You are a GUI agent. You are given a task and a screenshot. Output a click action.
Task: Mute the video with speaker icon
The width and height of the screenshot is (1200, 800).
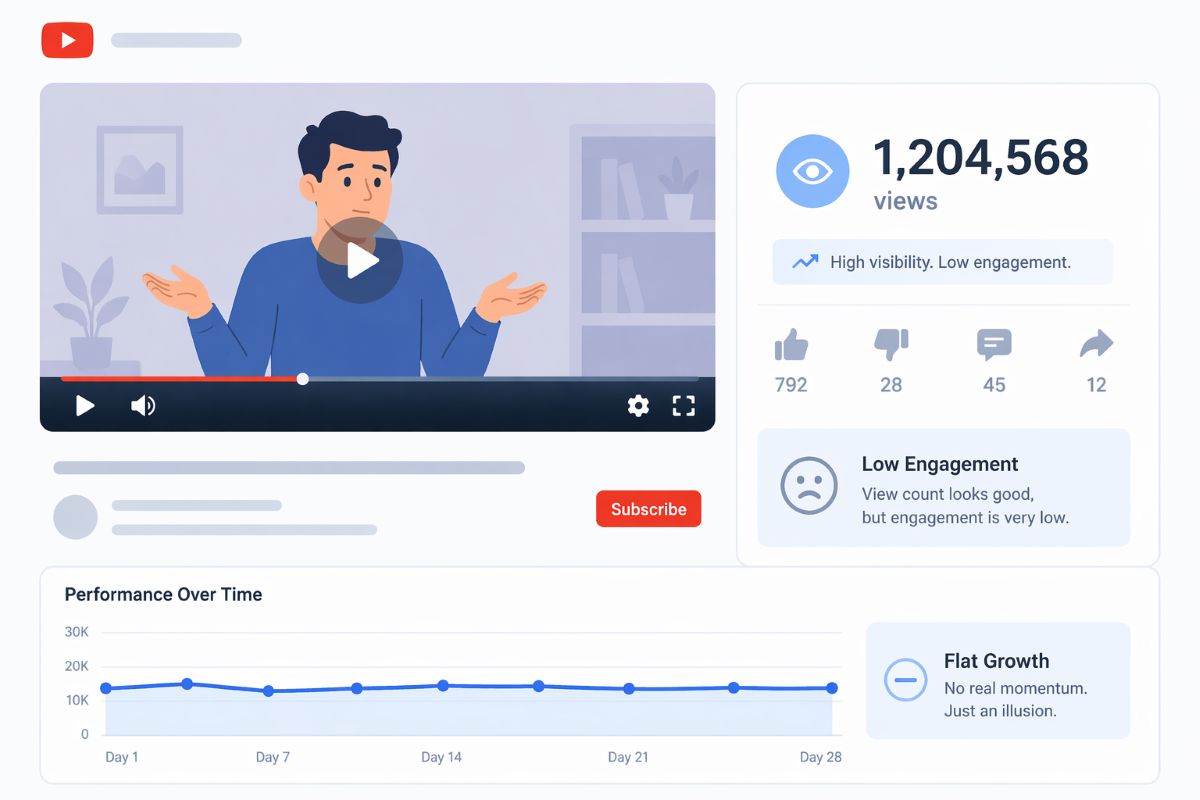point(143,405)
